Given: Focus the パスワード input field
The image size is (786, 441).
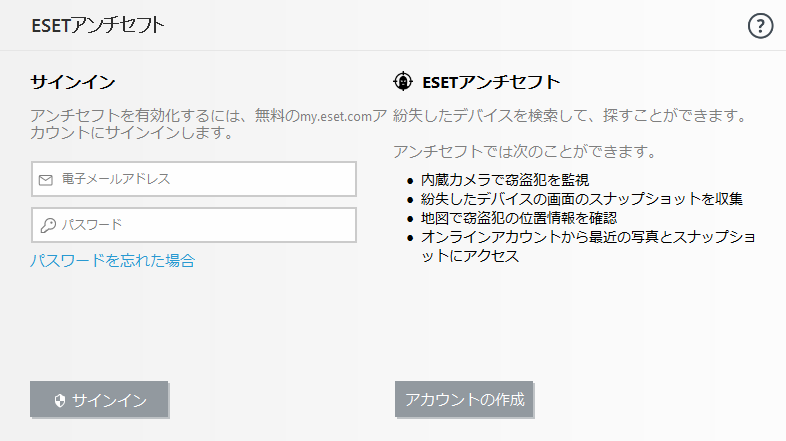Looking at the screenshot, I should [194, 225].
